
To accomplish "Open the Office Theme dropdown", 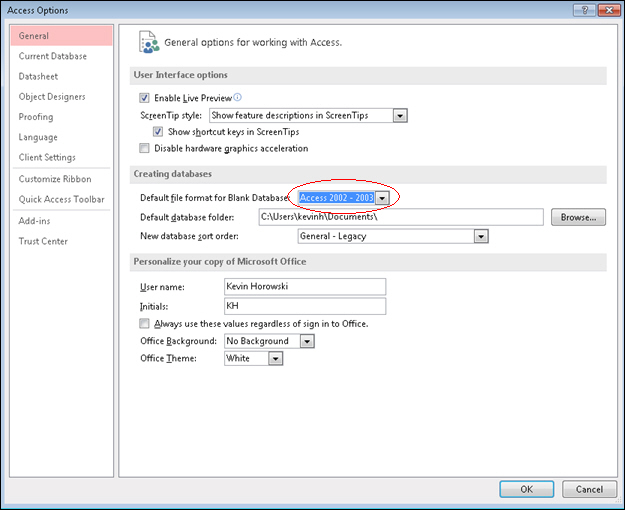I will [x=275, y=358].
